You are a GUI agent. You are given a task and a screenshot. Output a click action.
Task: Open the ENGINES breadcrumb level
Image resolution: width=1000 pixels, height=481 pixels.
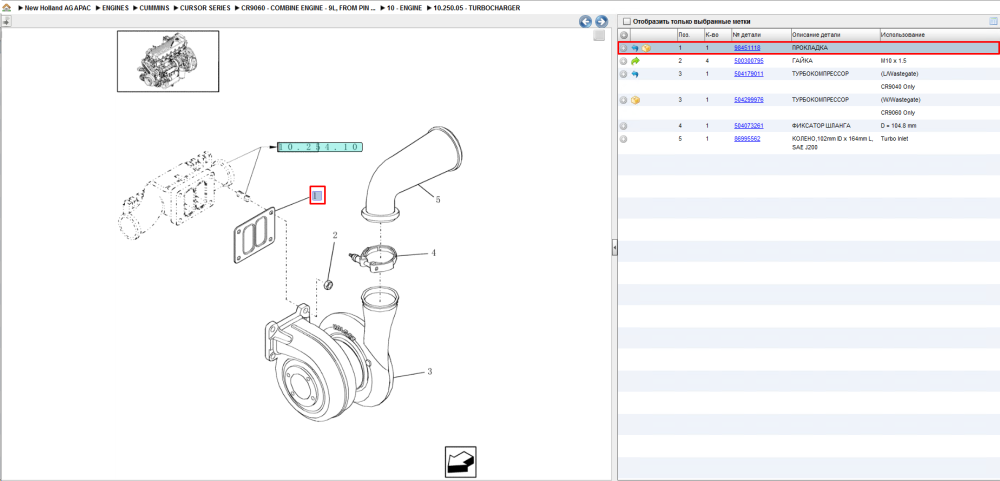click(115, 8)
